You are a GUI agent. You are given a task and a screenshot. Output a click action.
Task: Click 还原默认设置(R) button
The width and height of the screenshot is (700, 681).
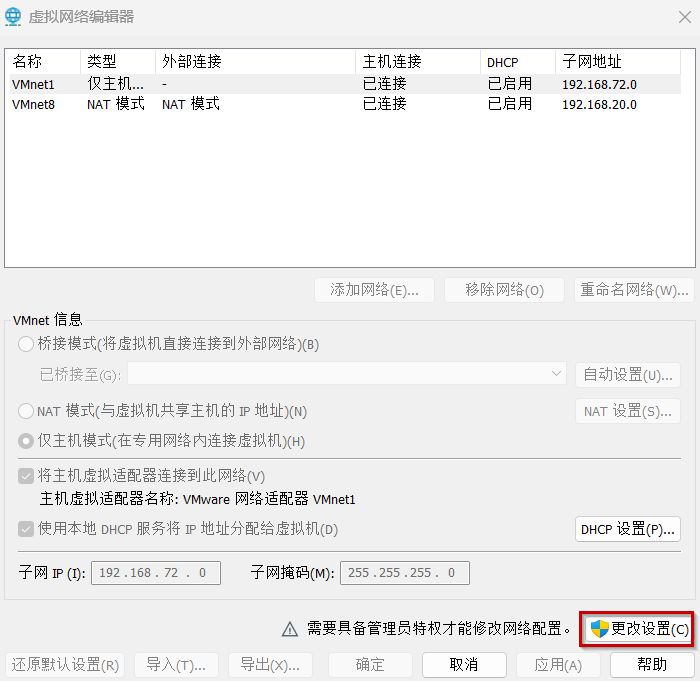point(65,665)
